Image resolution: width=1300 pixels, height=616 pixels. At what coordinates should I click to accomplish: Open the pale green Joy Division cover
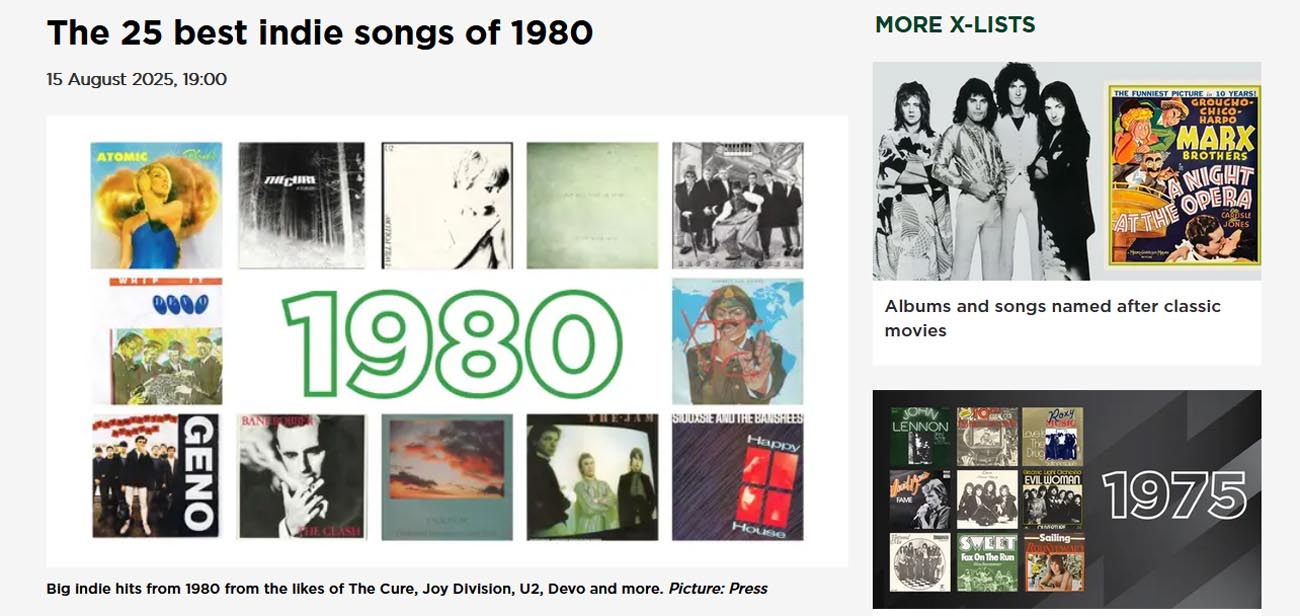[x=592, y=205]
